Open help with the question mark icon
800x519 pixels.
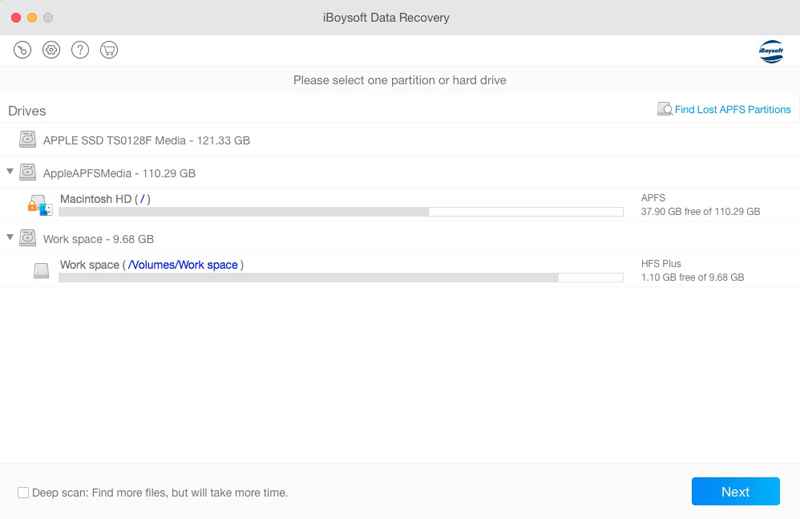pyautogui.click(x=80, y=50)
